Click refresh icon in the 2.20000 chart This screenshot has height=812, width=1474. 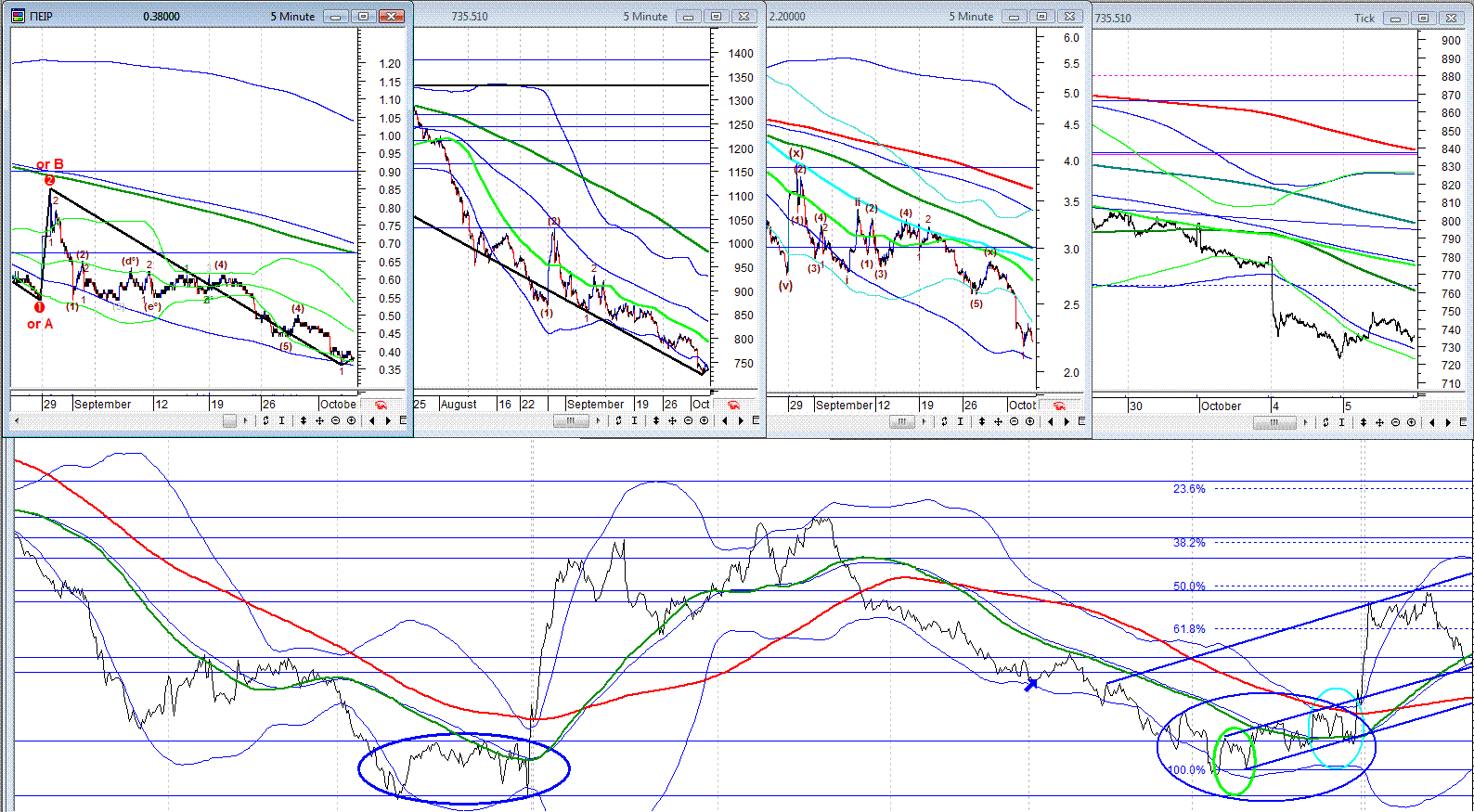944,421
